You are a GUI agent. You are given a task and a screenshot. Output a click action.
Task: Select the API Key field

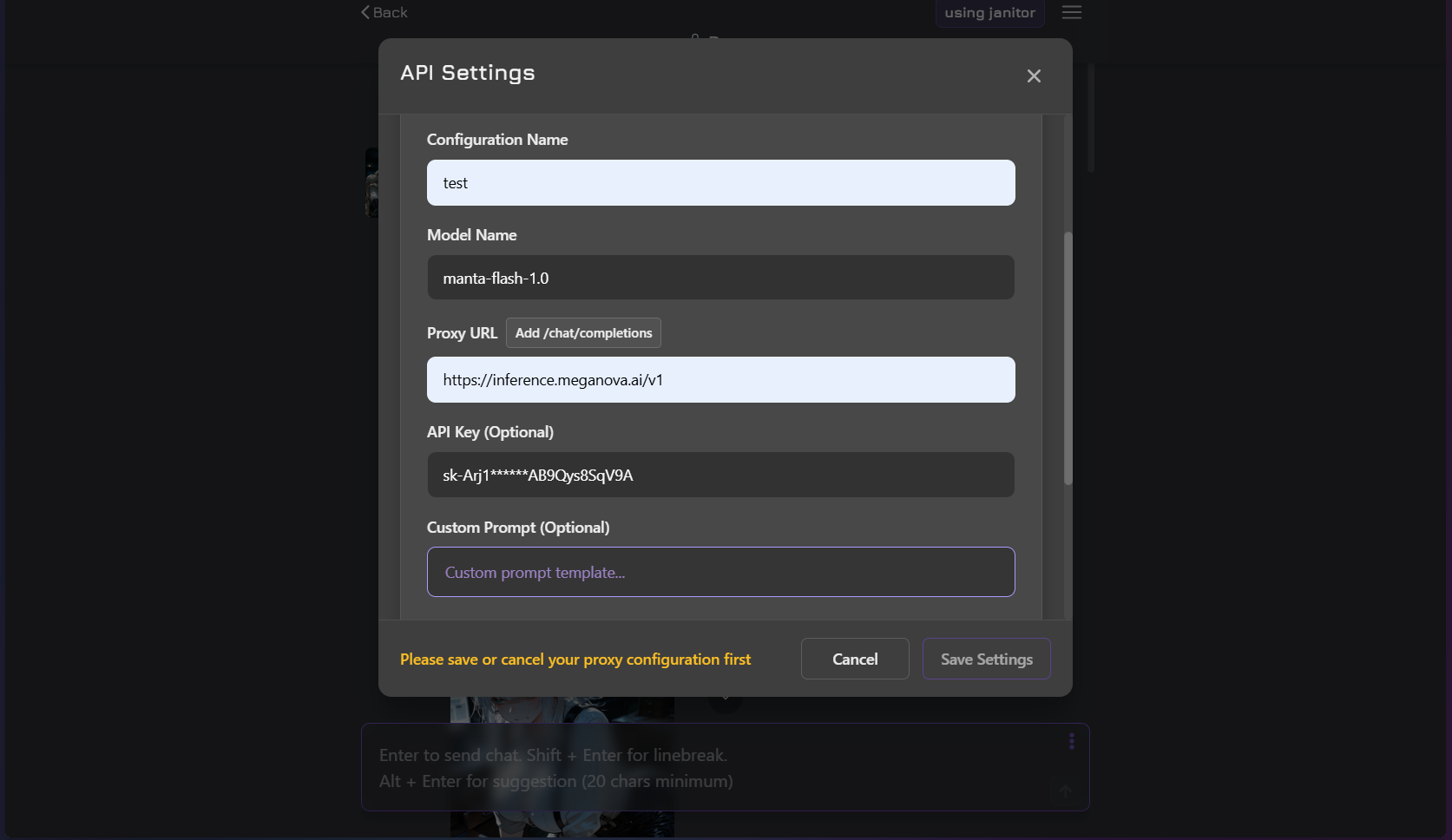click(x=720, y=476)
